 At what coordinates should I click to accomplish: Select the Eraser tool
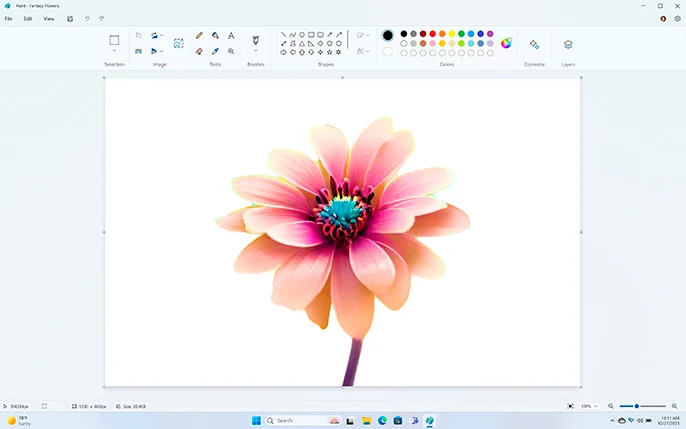[199, 51]
